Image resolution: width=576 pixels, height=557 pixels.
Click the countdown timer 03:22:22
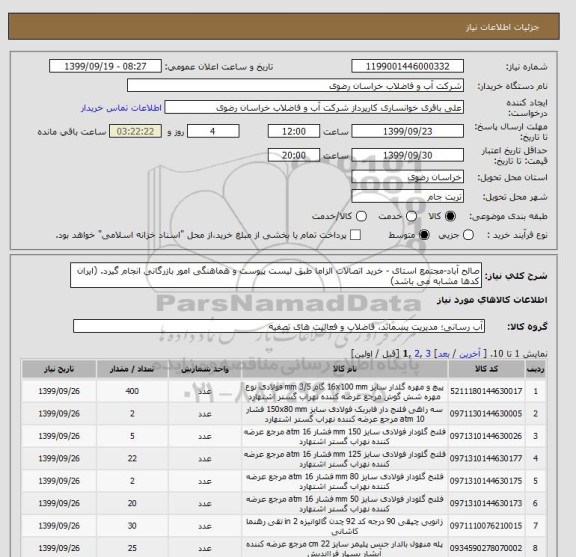coord(135,131)
